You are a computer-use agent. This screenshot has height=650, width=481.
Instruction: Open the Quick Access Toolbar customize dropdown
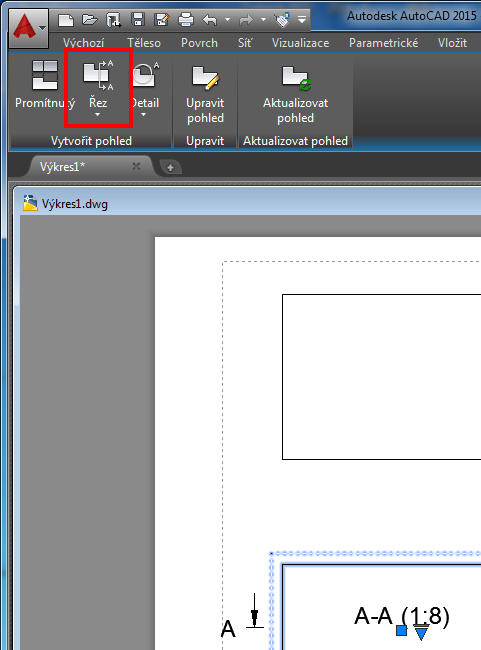pyautogui.click(x=302, y=19)
